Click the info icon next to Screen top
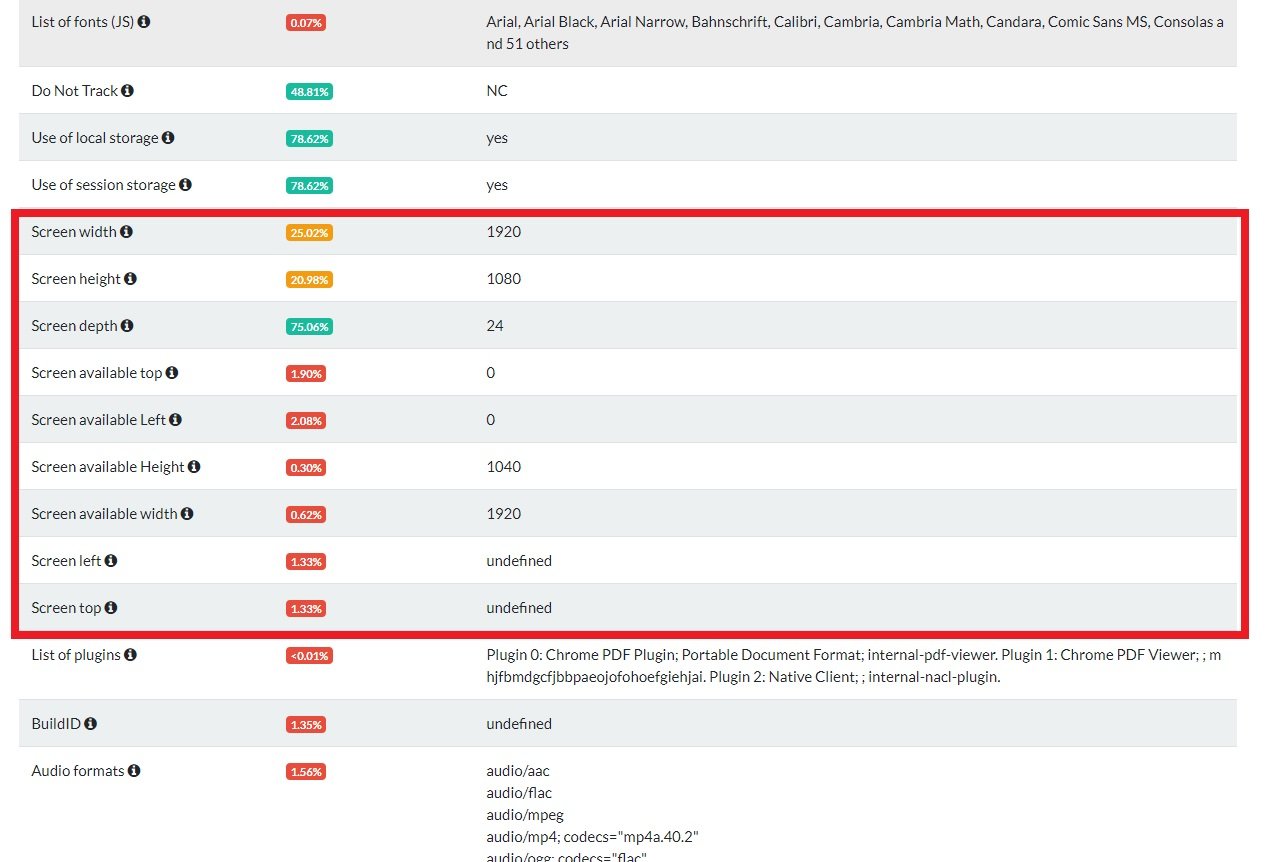The height and width of the screenshot is (862, 1285). (x=111, y=608)
